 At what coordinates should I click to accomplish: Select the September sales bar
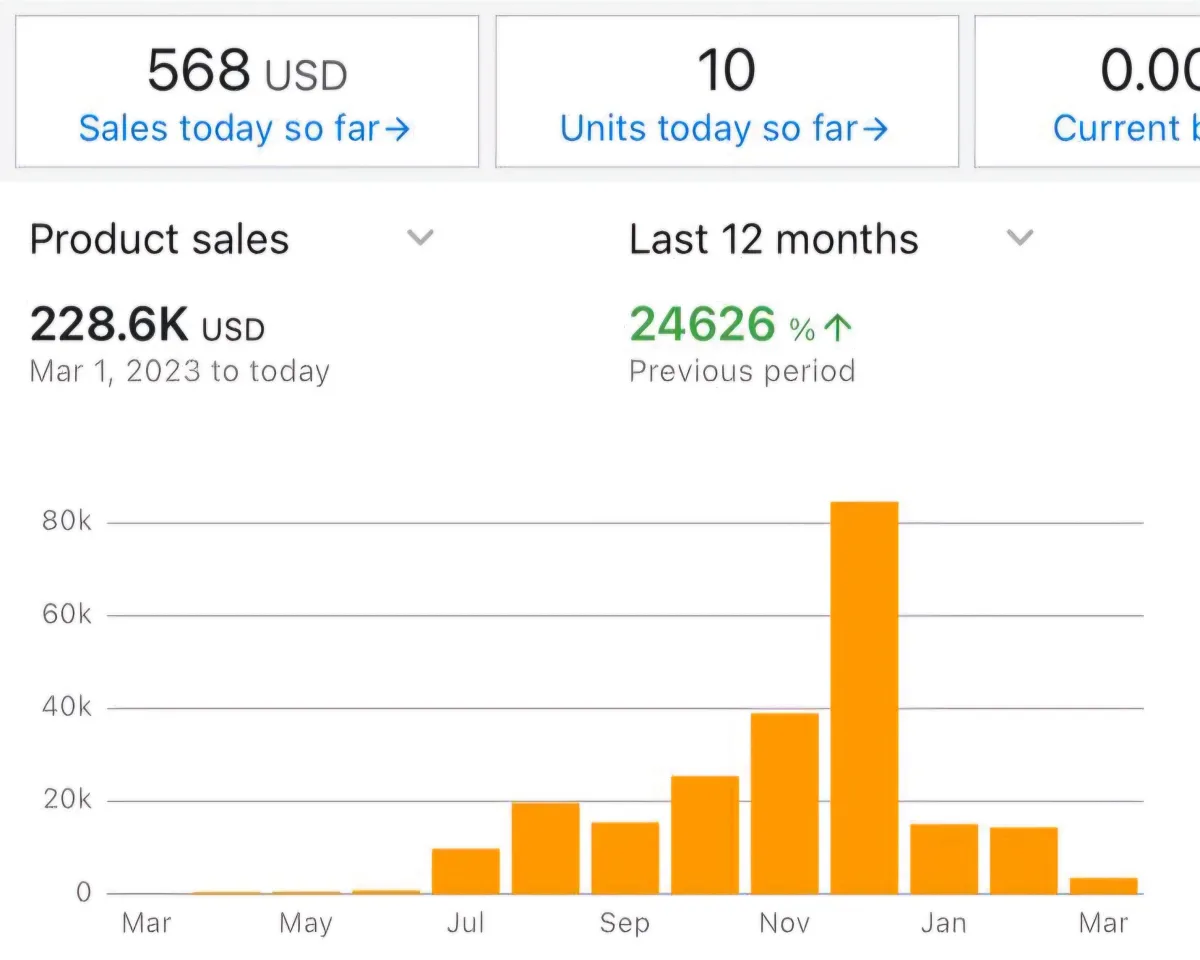[x=625, y=857]
